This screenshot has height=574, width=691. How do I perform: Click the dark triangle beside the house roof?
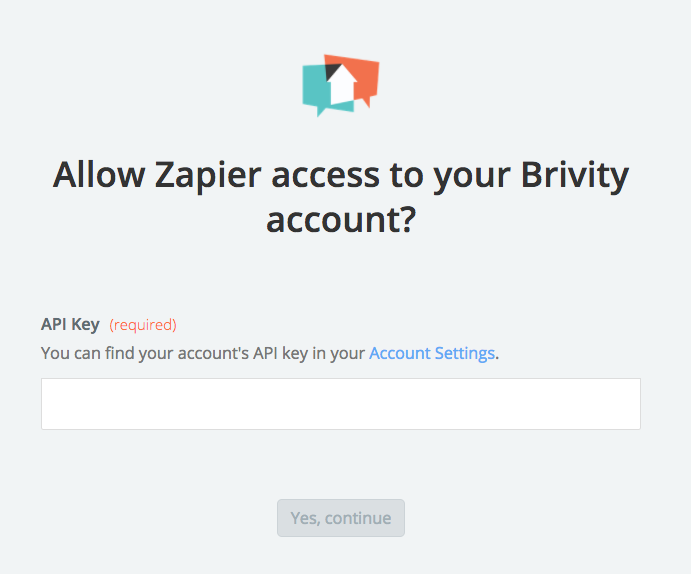click(331, 70)
